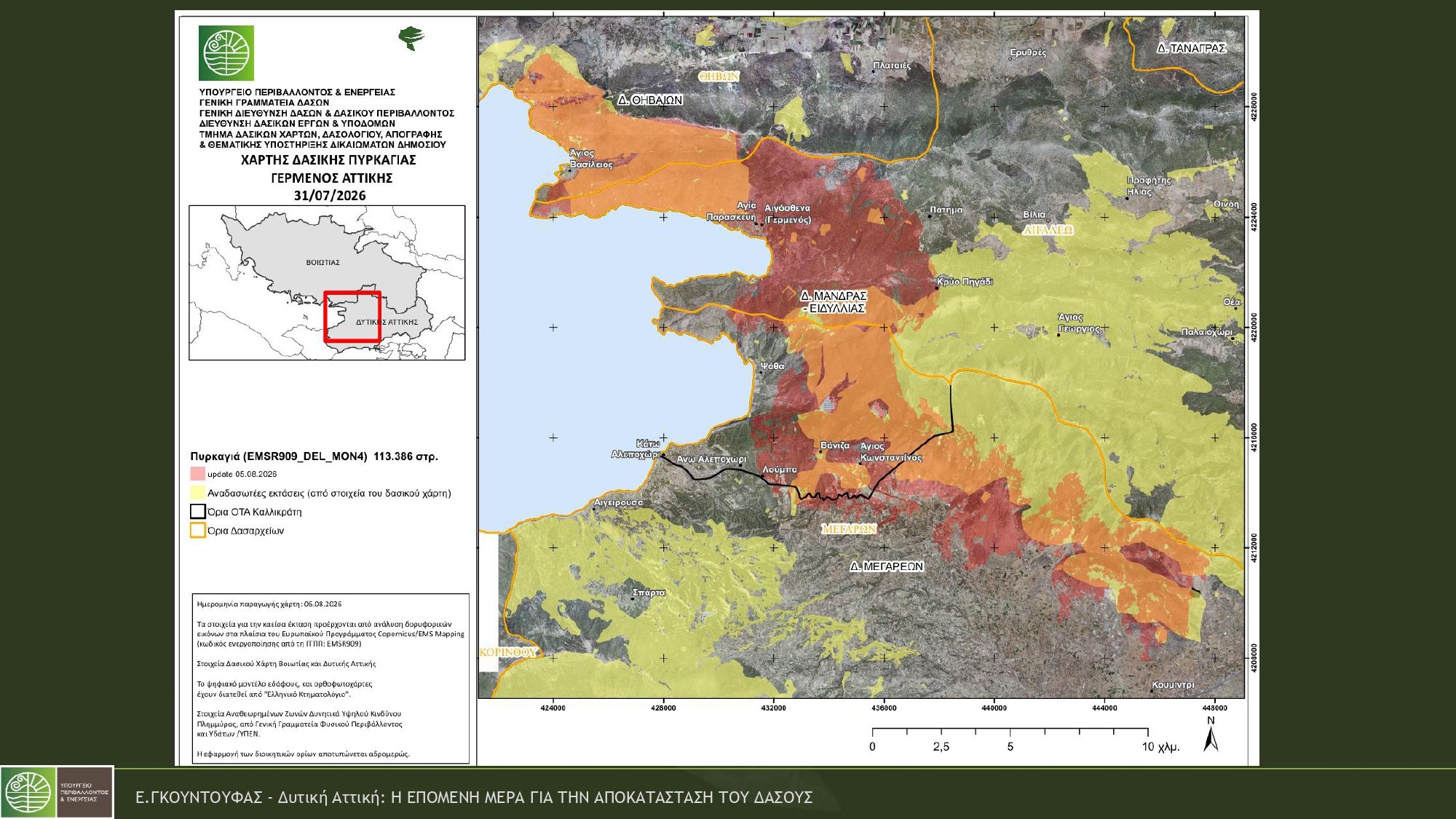1456x819 pixels.
Task: Click the Λούμπα place label
Action: coord(780,470)
